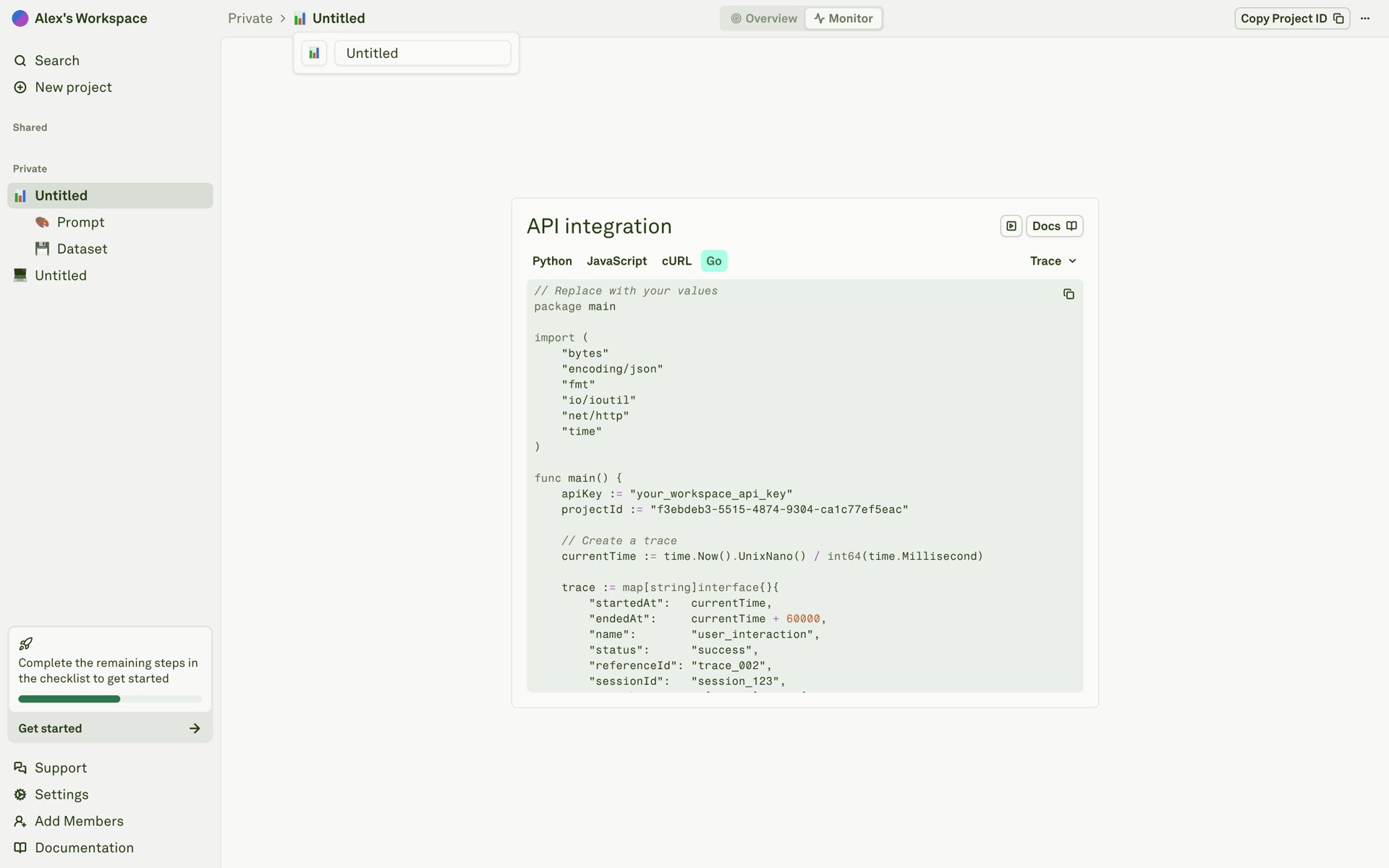Click Get started in checklist card
This screenshot has width=1389, height=868.
pyautogui.click(x=110, y=728)
